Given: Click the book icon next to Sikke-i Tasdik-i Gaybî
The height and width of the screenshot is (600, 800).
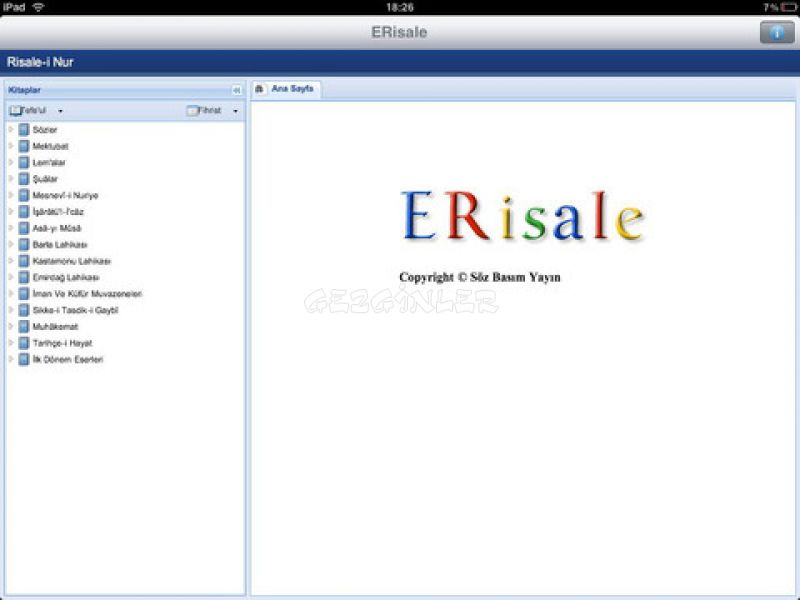Looking at the screenshot, I should tap(23, 310).
